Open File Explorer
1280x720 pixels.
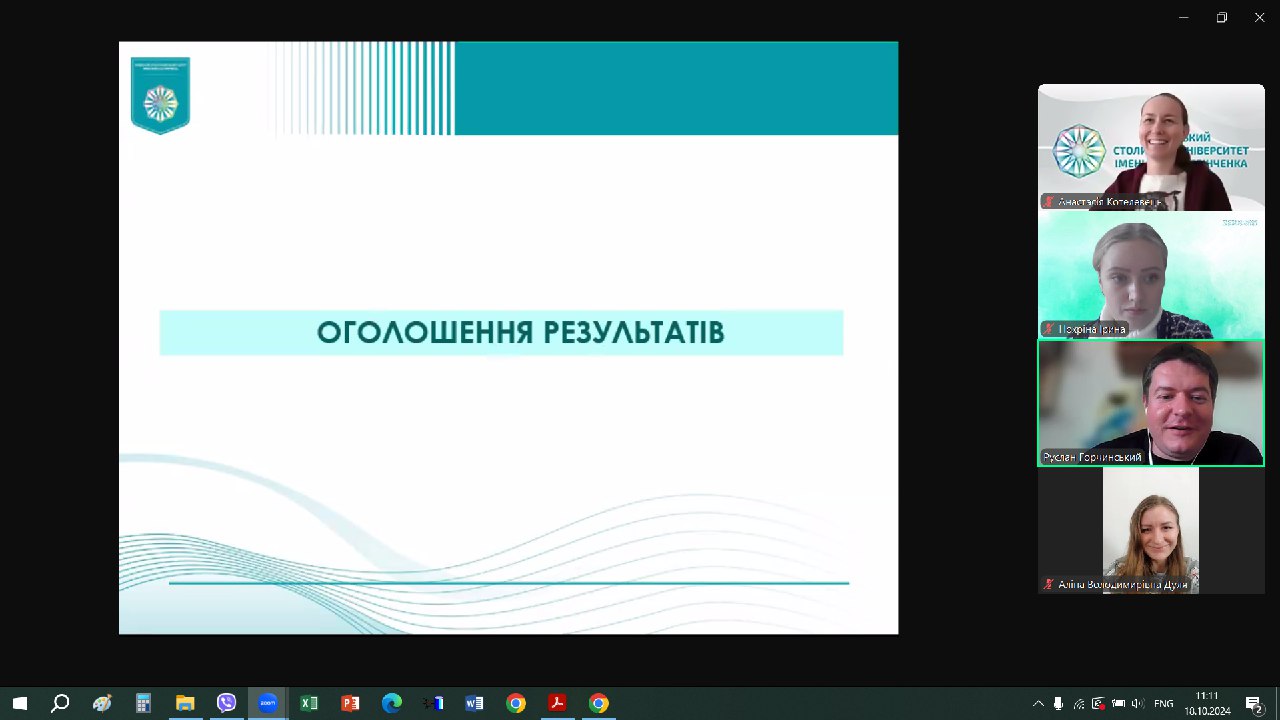185,704
